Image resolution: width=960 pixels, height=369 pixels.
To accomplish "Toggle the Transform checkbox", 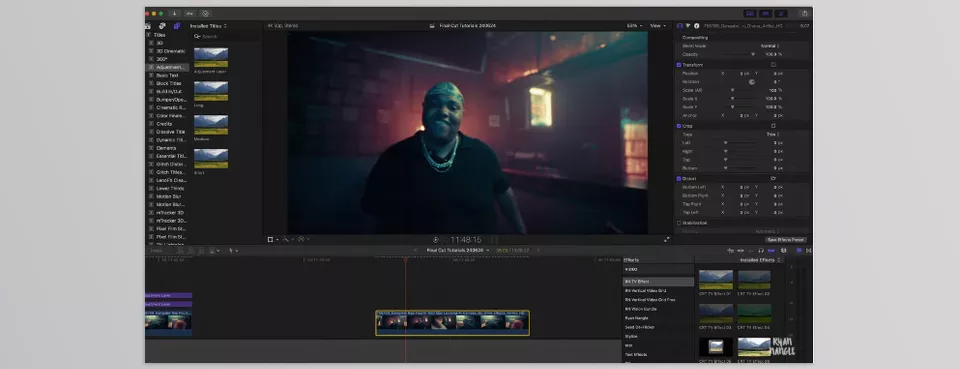I will coord(679,64).
